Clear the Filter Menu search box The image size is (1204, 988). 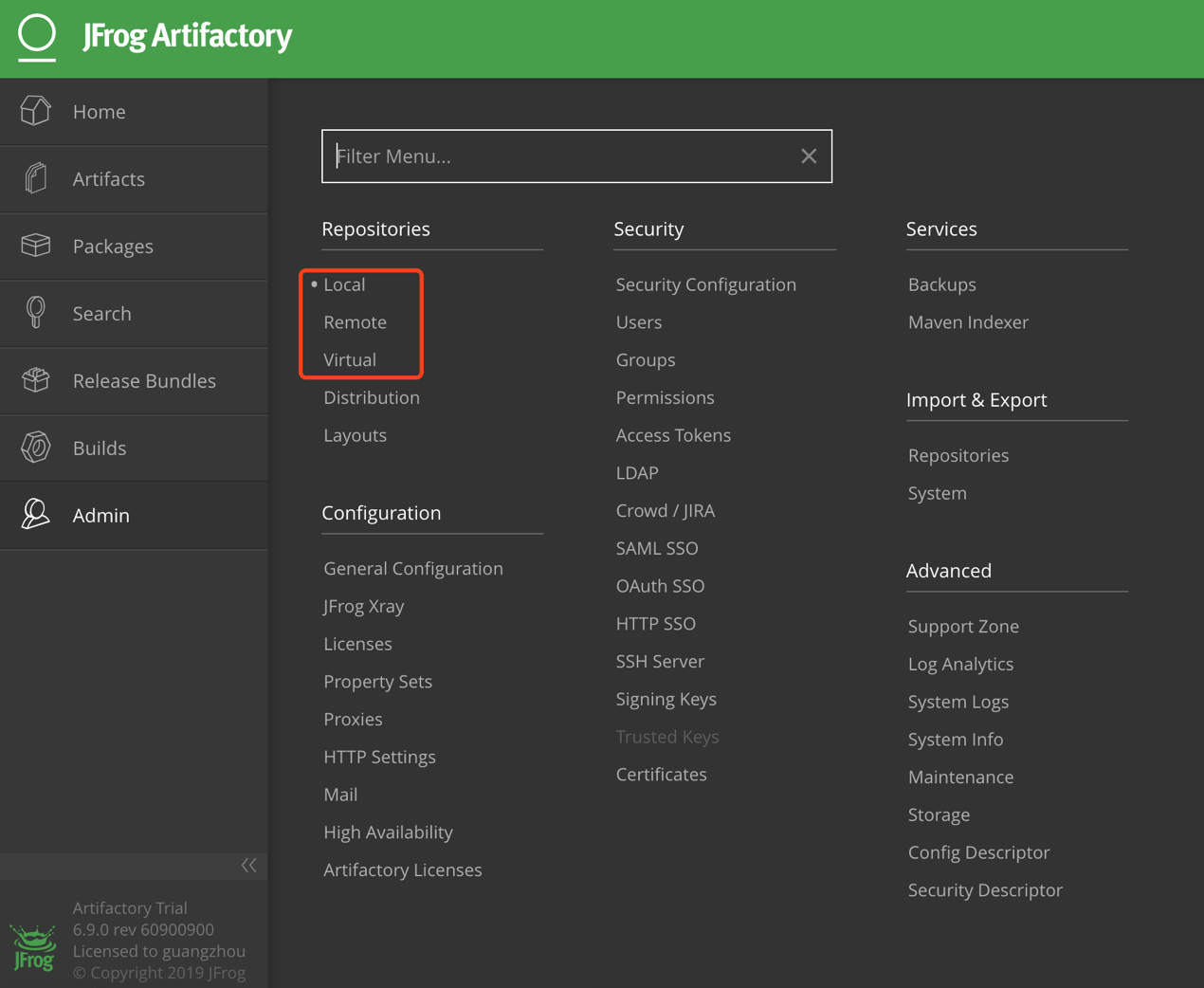[x=809, y=156]
